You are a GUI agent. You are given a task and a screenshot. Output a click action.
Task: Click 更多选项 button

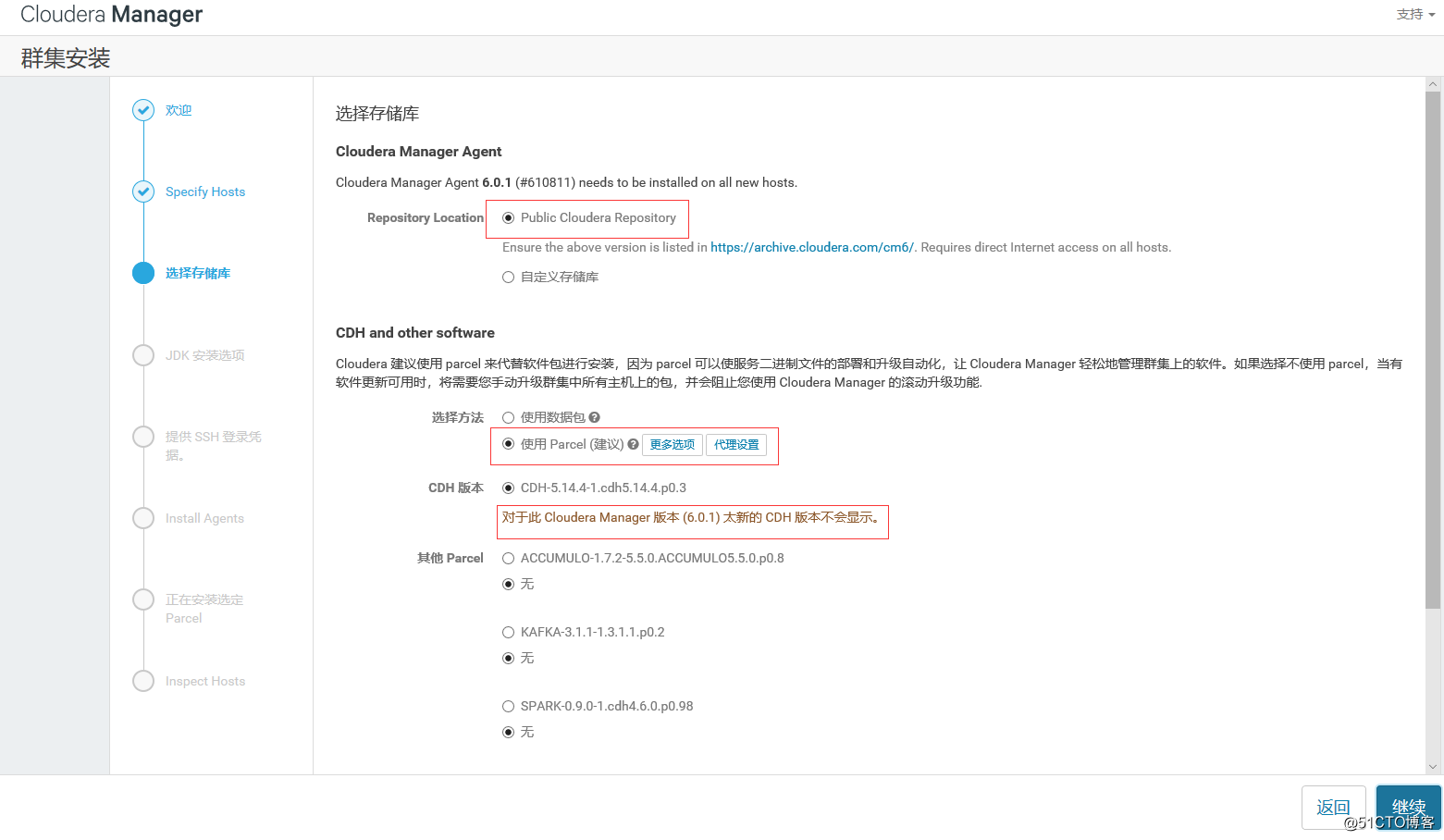pyautogui.click(x=673, y=445)
